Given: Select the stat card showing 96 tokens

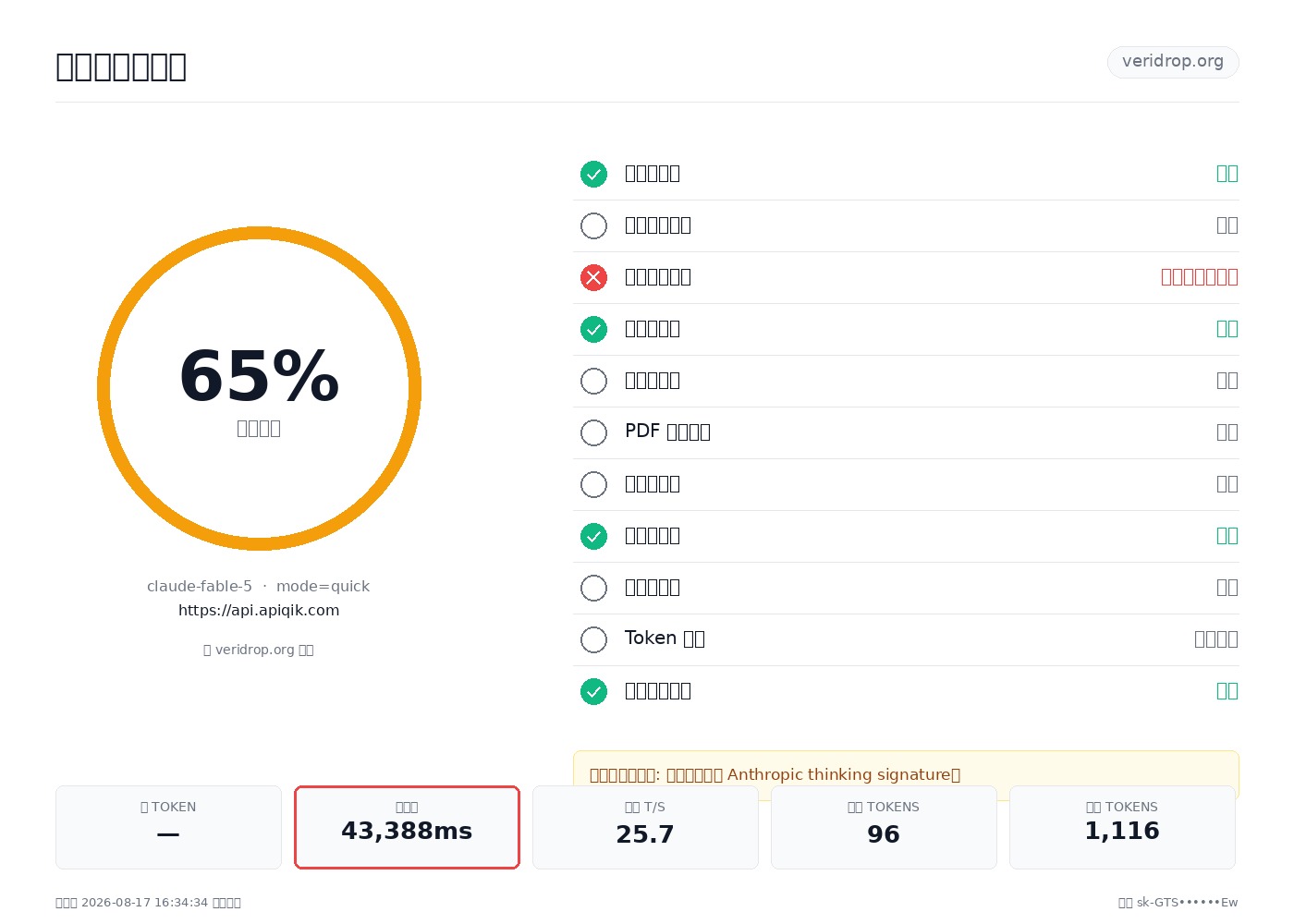Looking at the screenshot, I should [x=884, y=827].
